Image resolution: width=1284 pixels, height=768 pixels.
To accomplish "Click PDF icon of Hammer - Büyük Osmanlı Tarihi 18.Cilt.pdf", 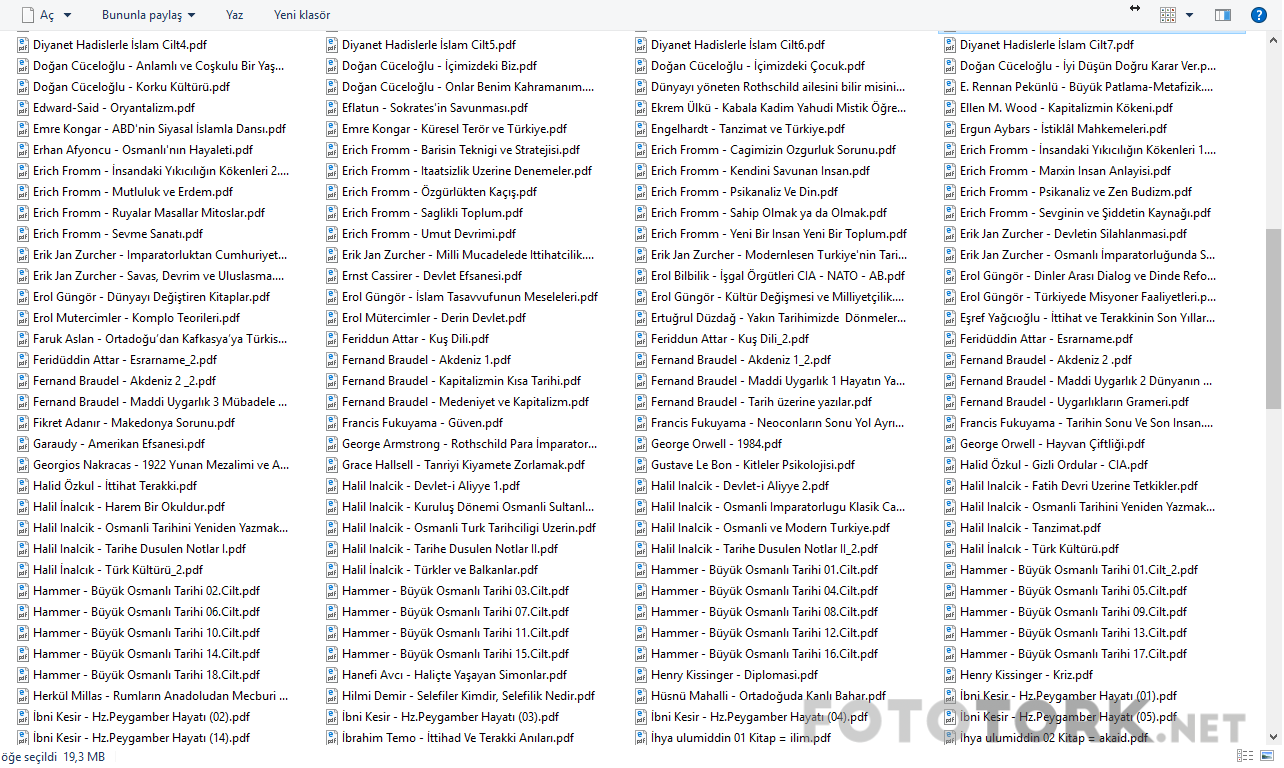I will pos(22,675).
